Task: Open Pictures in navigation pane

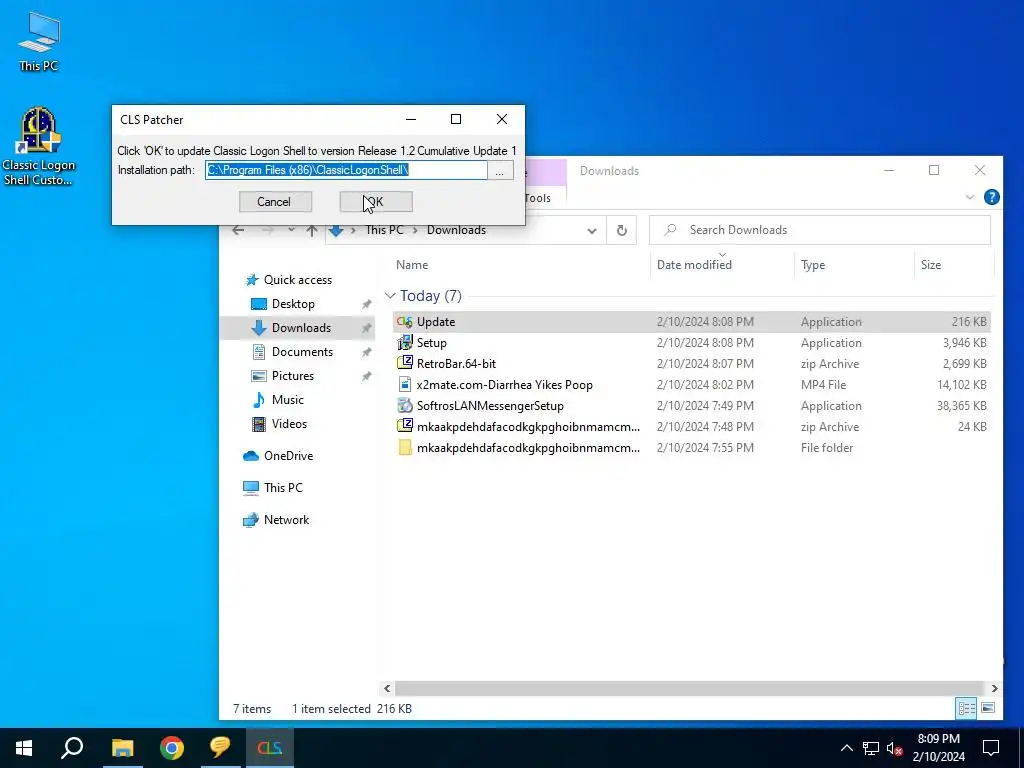Action: click(x=293, y=376)
